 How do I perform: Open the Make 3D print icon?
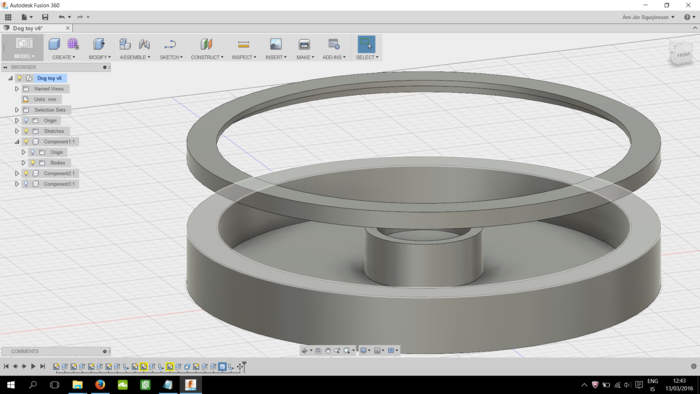pyautogui.click(x=304, y=44)
